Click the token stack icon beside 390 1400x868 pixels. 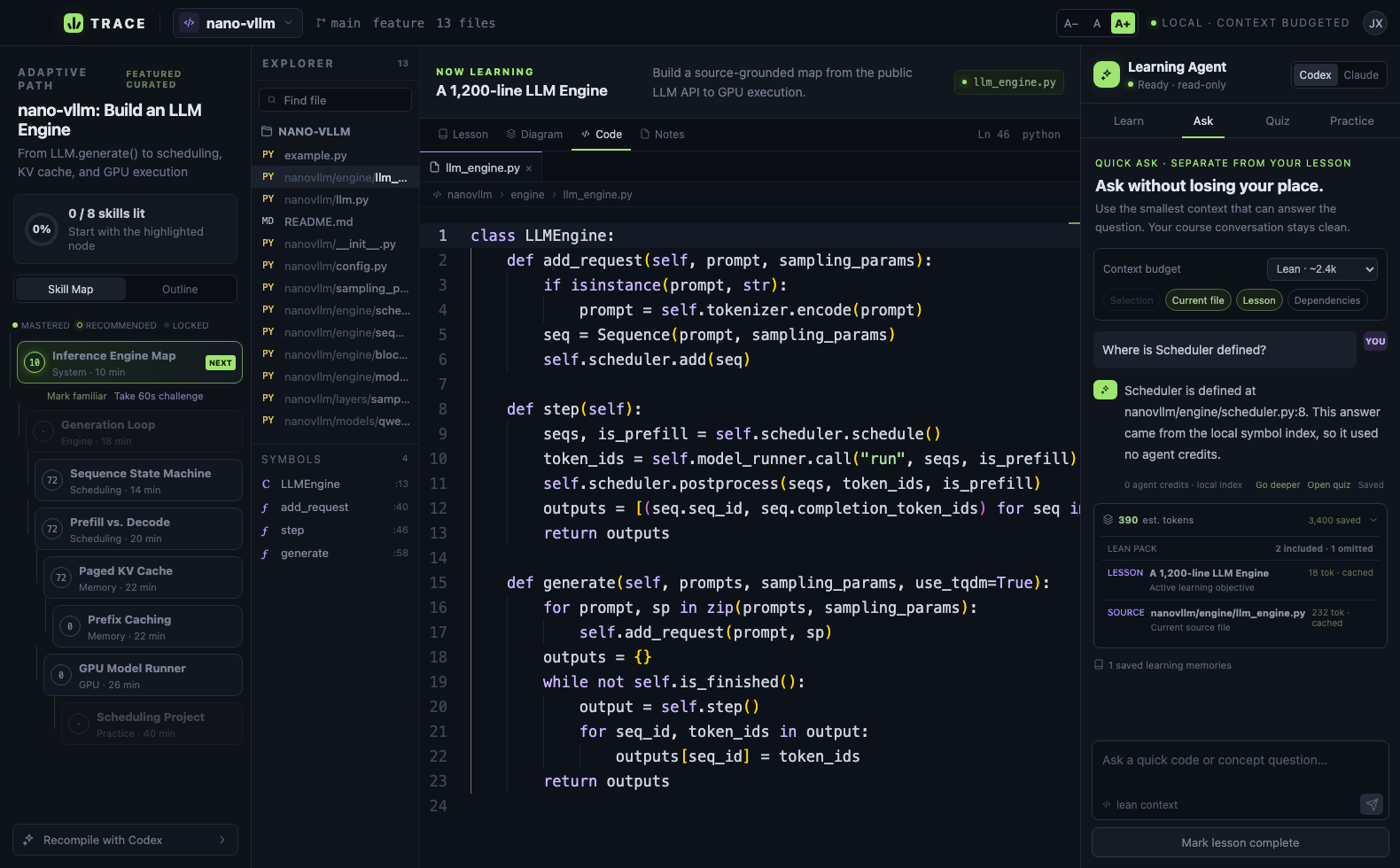(1108, 520)
